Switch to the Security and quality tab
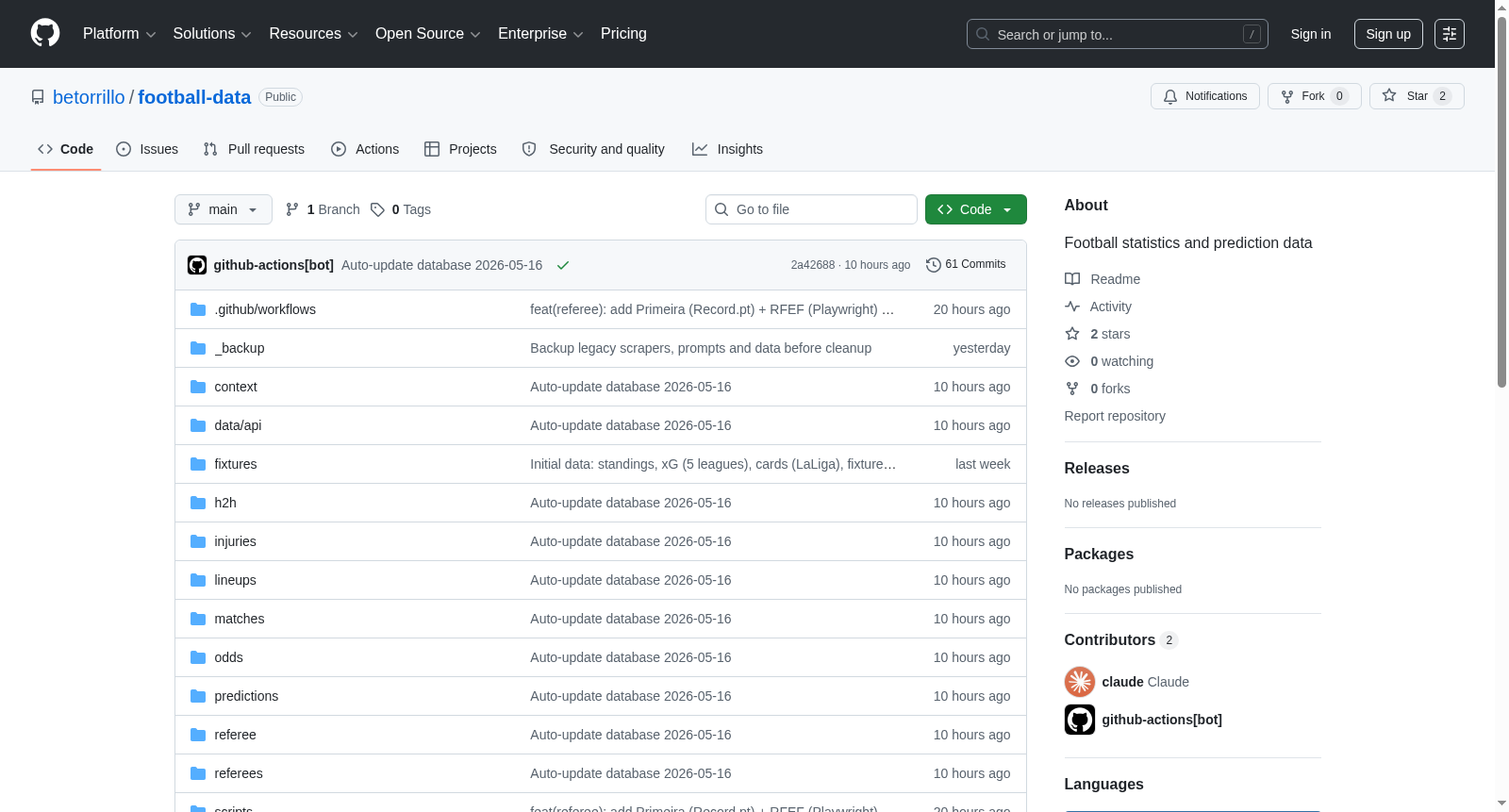1509x812 pixels. click(593, 149)
